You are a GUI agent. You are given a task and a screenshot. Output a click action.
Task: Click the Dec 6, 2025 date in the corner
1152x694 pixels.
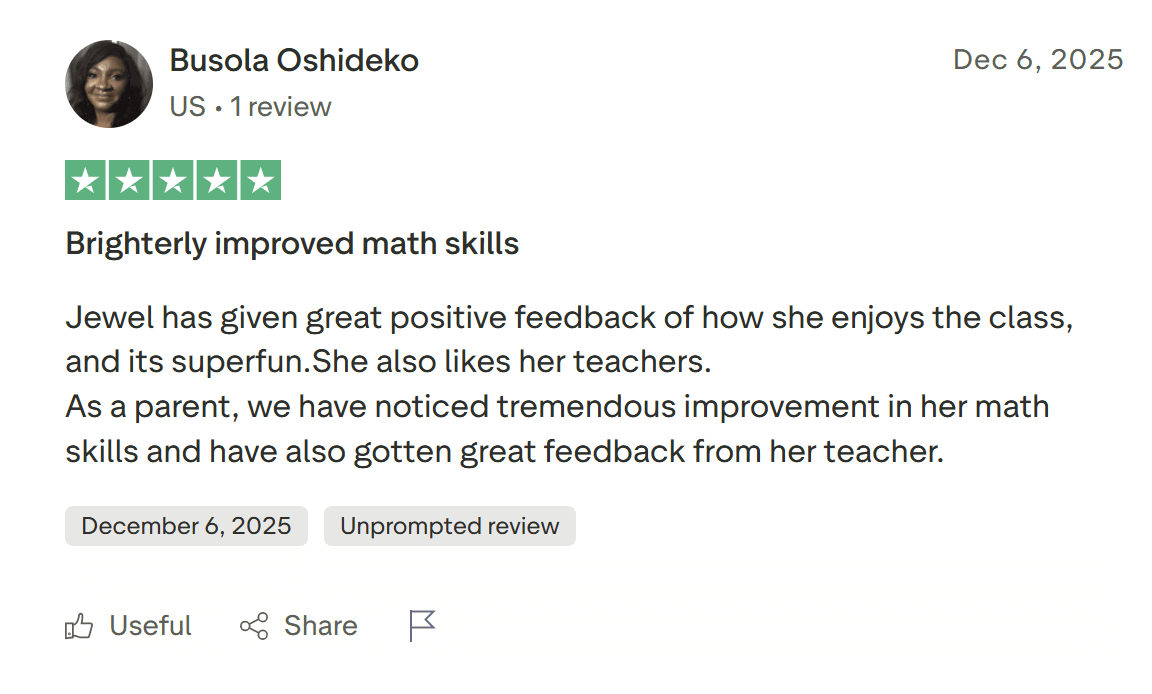(1037, 60)
